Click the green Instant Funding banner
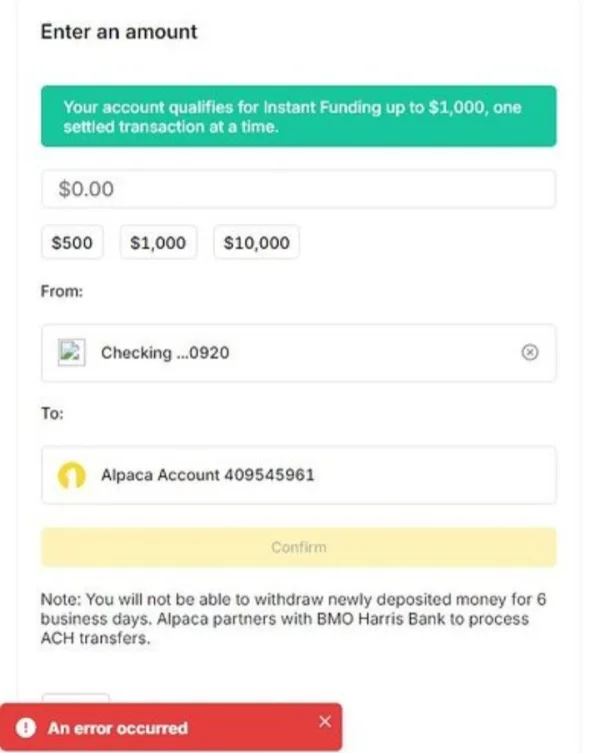The image size is (600, 753). [x=298, y=116]
